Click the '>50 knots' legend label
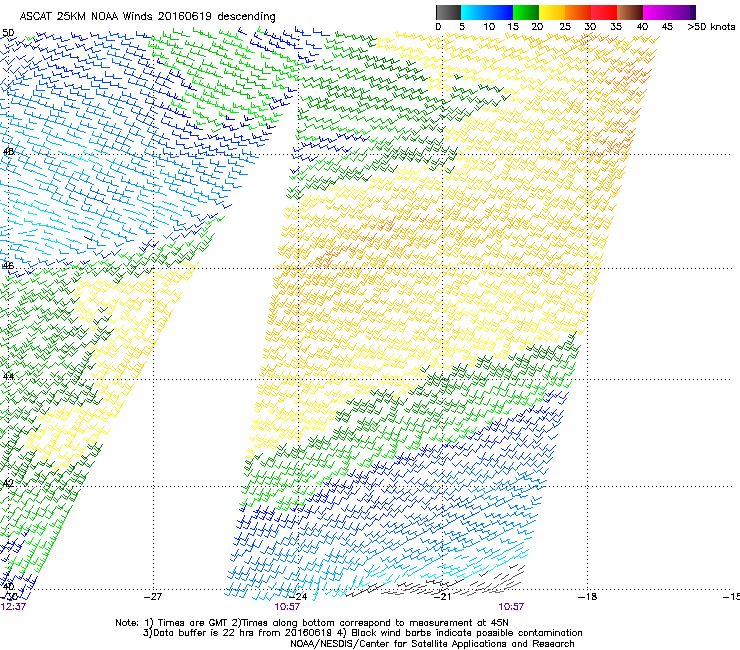This screenshot has width=740, height=650. click(x=711, y=27)
